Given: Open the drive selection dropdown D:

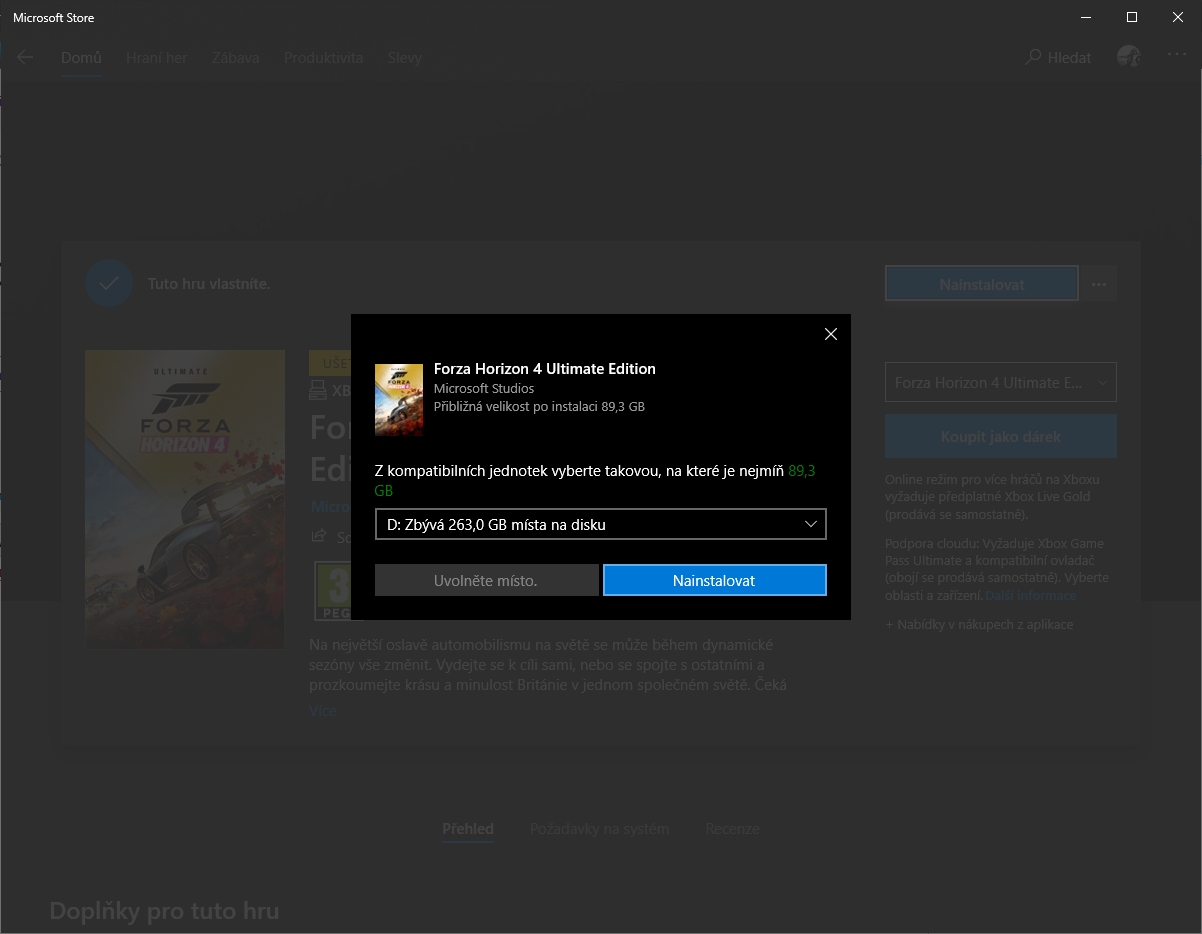Looking at the screenshot, I should [600, 524].
